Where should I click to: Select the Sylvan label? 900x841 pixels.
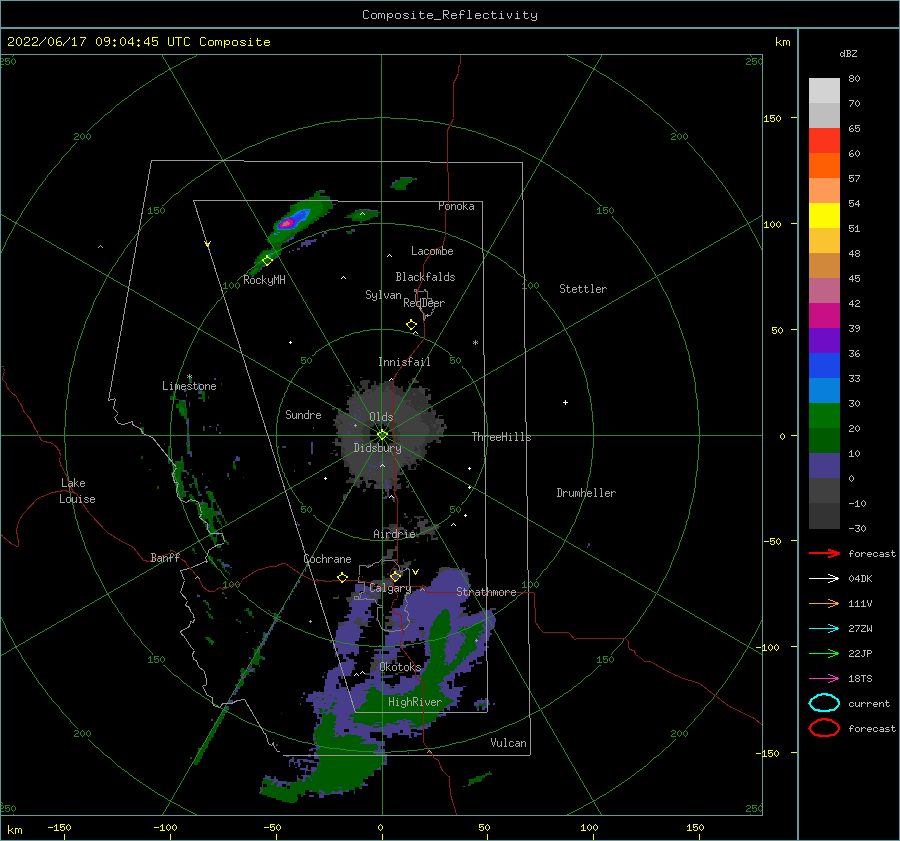[383, 295]
